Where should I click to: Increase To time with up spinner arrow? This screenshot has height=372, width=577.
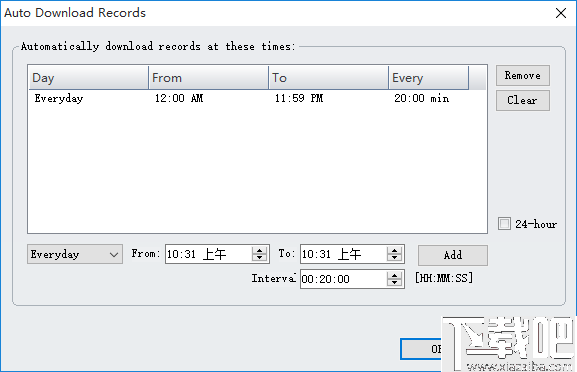[x=394, y=250]
